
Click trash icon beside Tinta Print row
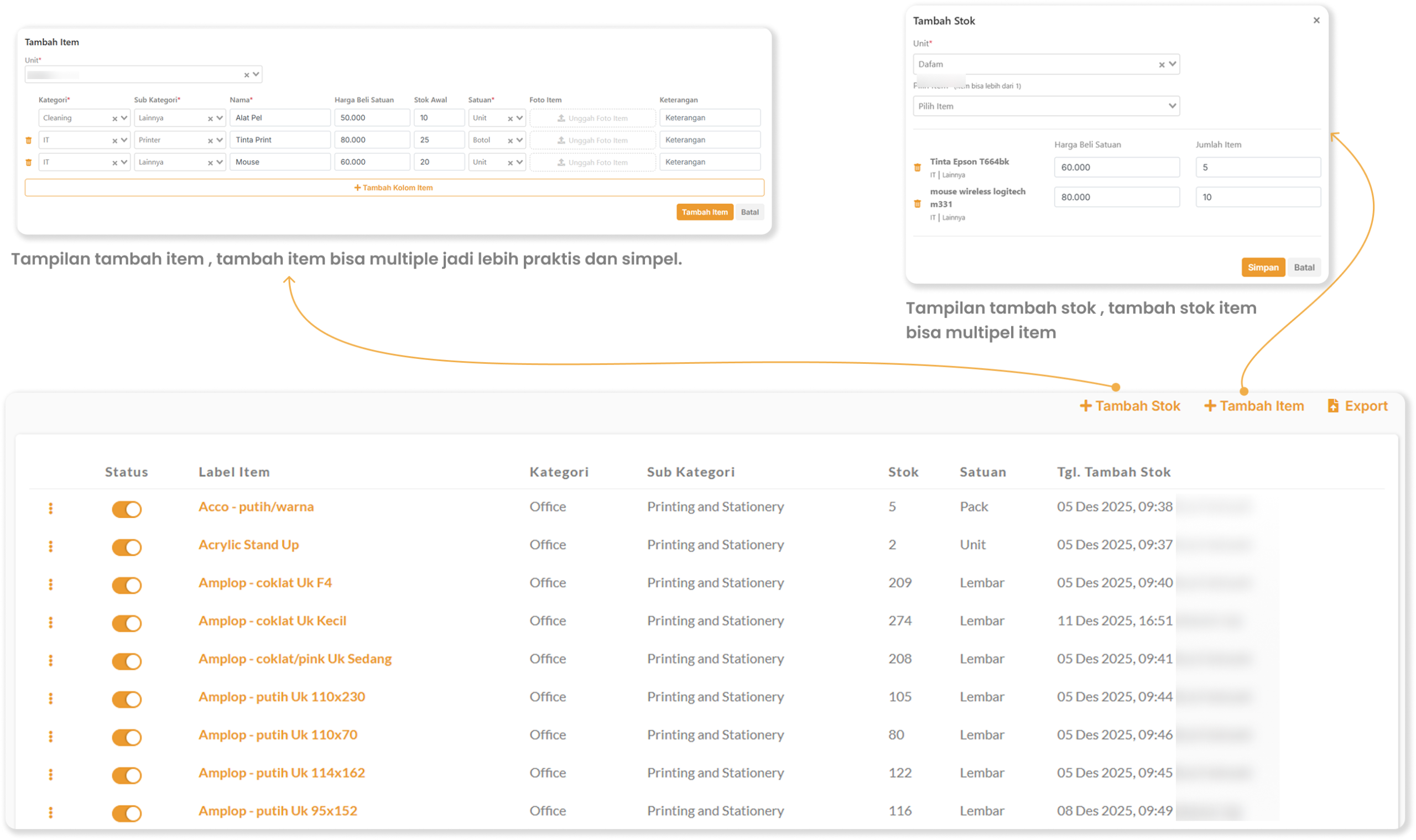pos(28,140)
